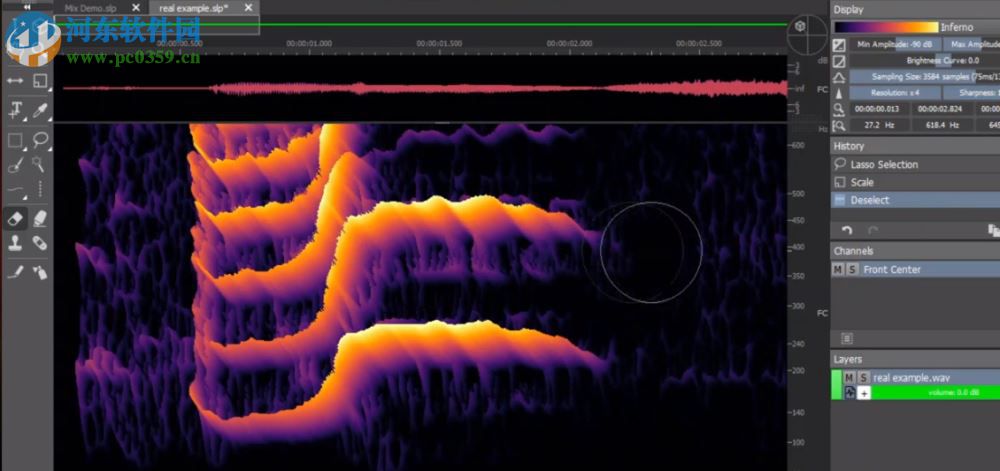Close the real example.slp tab
Screen dimensions: 1000x471
248,8
